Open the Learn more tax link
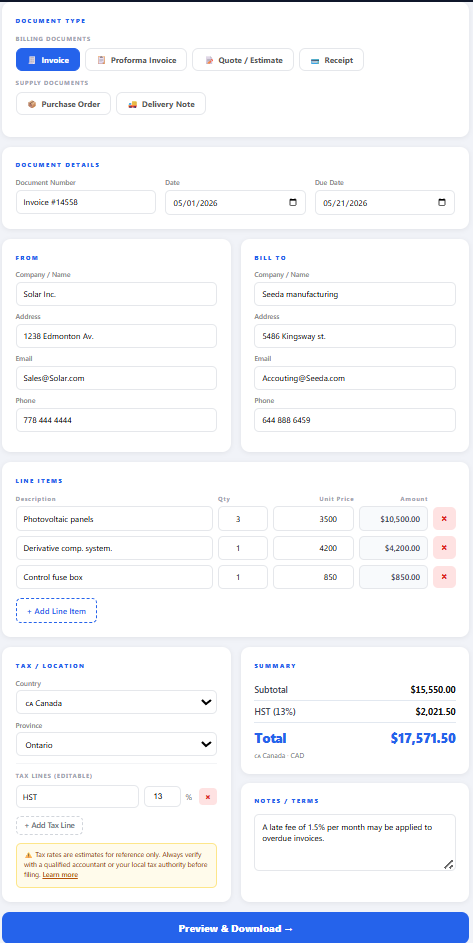This screenshot has width=473, height=943. tap(60, 874)
